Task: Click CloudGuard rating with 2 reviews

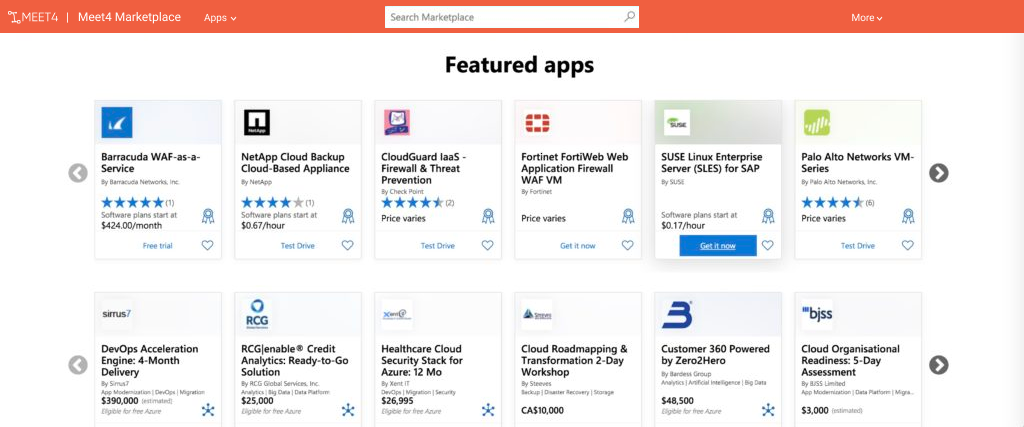Action: click(412, 202)
